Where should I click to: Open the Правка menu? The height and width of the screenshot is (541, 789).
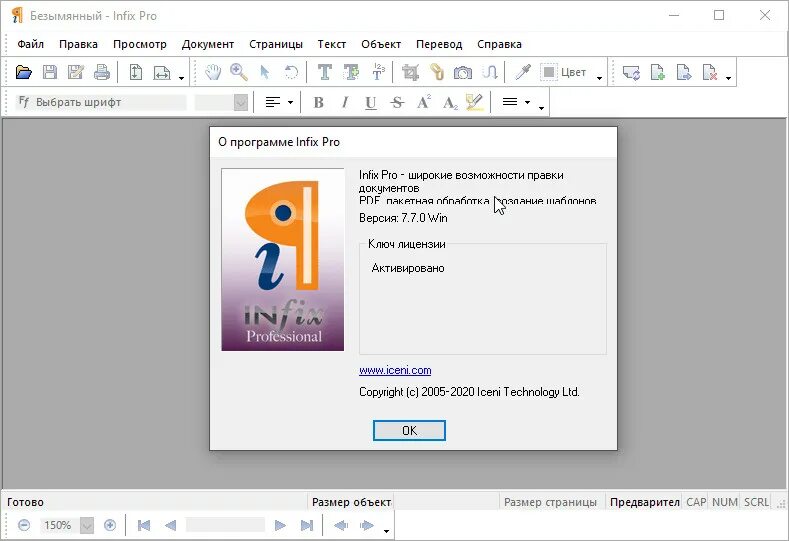point(78,44)
